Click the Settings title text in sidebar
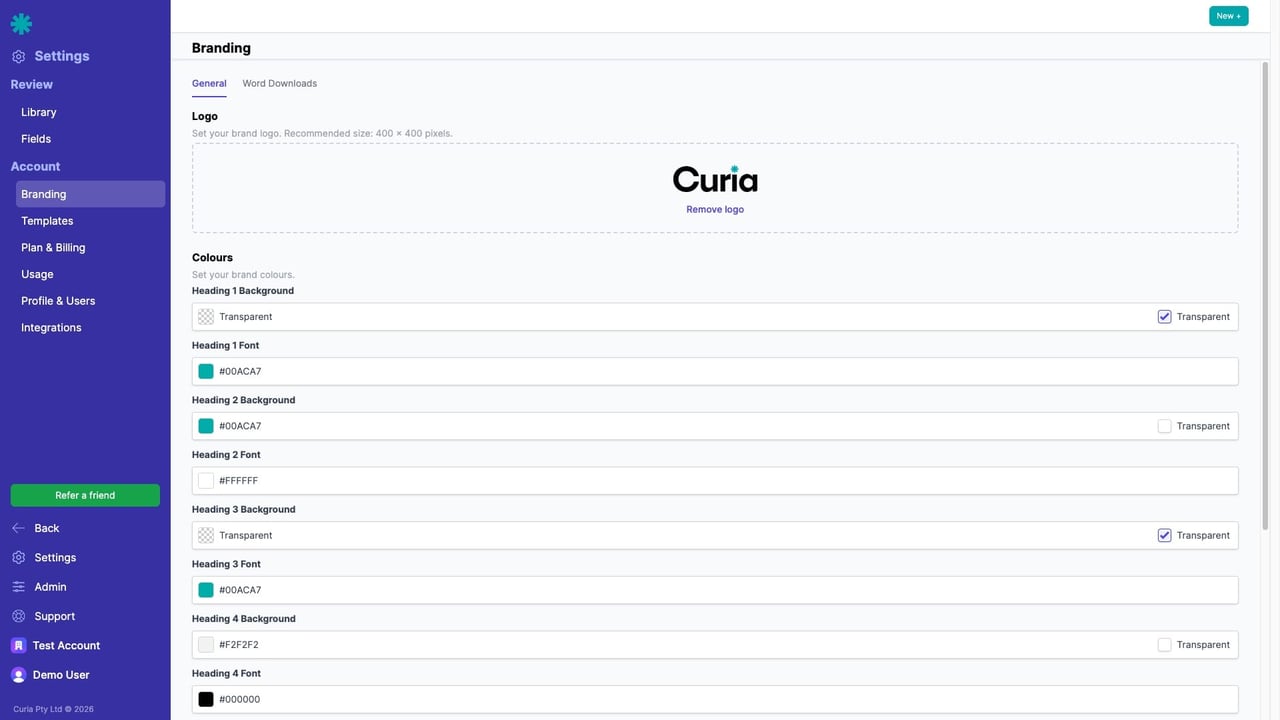This screenshot has width=1280, height=720. [x=62, y=57]
